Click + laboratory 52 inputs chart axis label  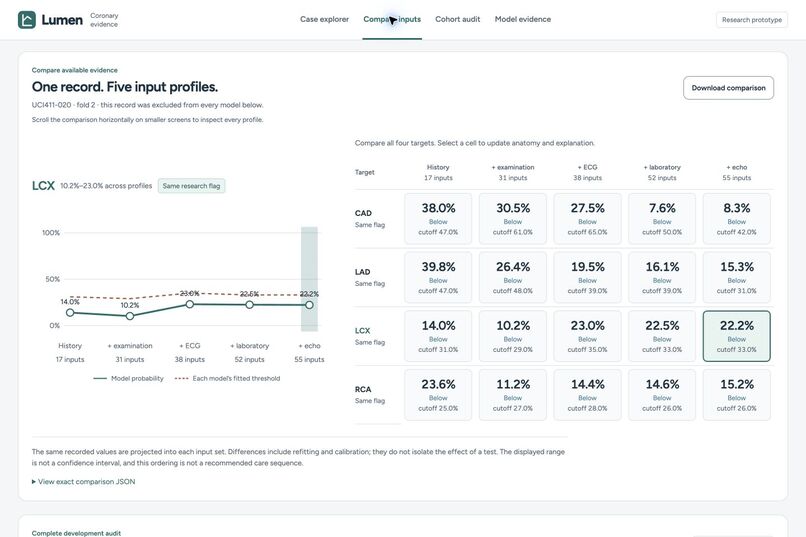point(249,353)
